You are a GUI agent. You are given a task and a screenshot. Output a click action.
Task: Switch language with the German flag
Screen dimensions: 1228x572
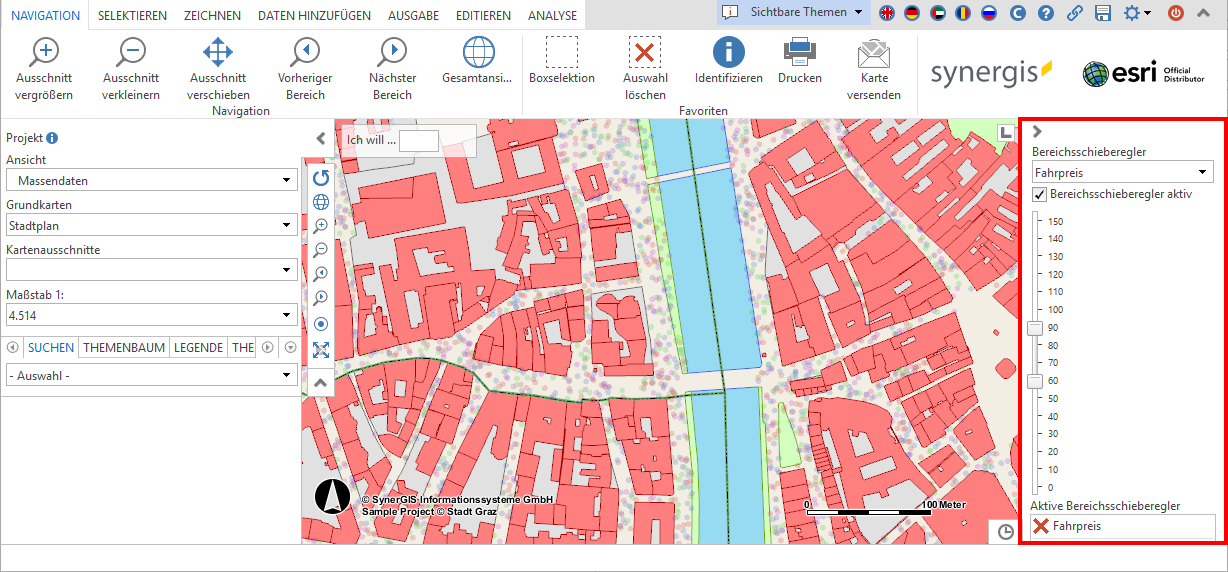point(912,13)
